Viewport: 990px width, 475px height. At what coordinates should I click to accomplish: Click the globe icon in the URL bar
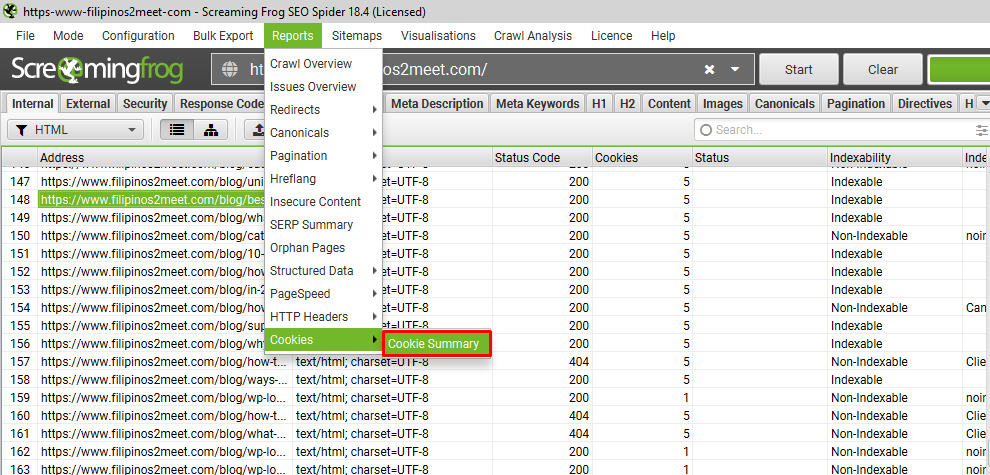(x=230, y=69)
